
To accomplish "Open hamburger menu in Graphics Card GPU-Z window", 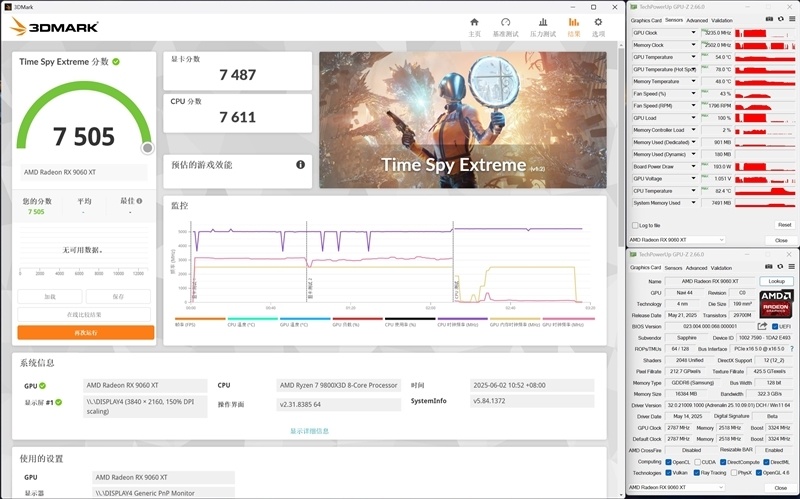I will [792, 267].
